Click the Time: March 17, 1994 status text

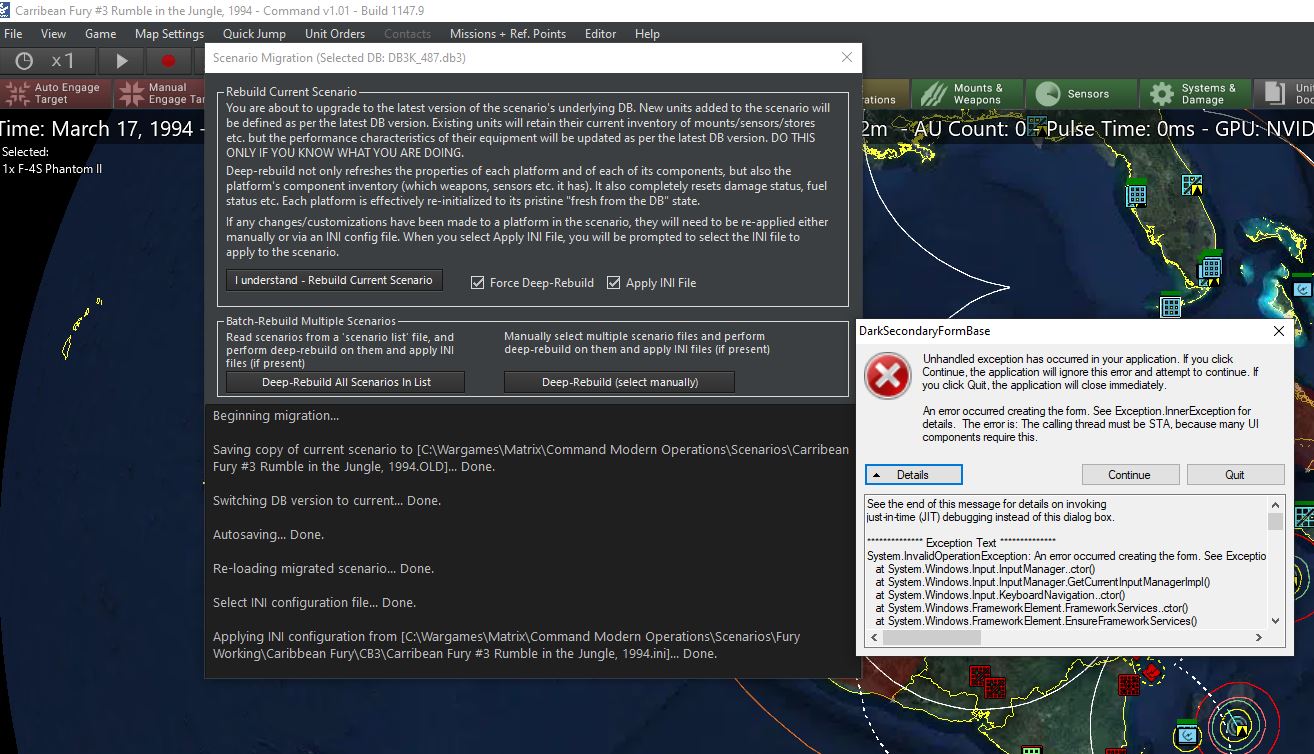tap(98, 129)
